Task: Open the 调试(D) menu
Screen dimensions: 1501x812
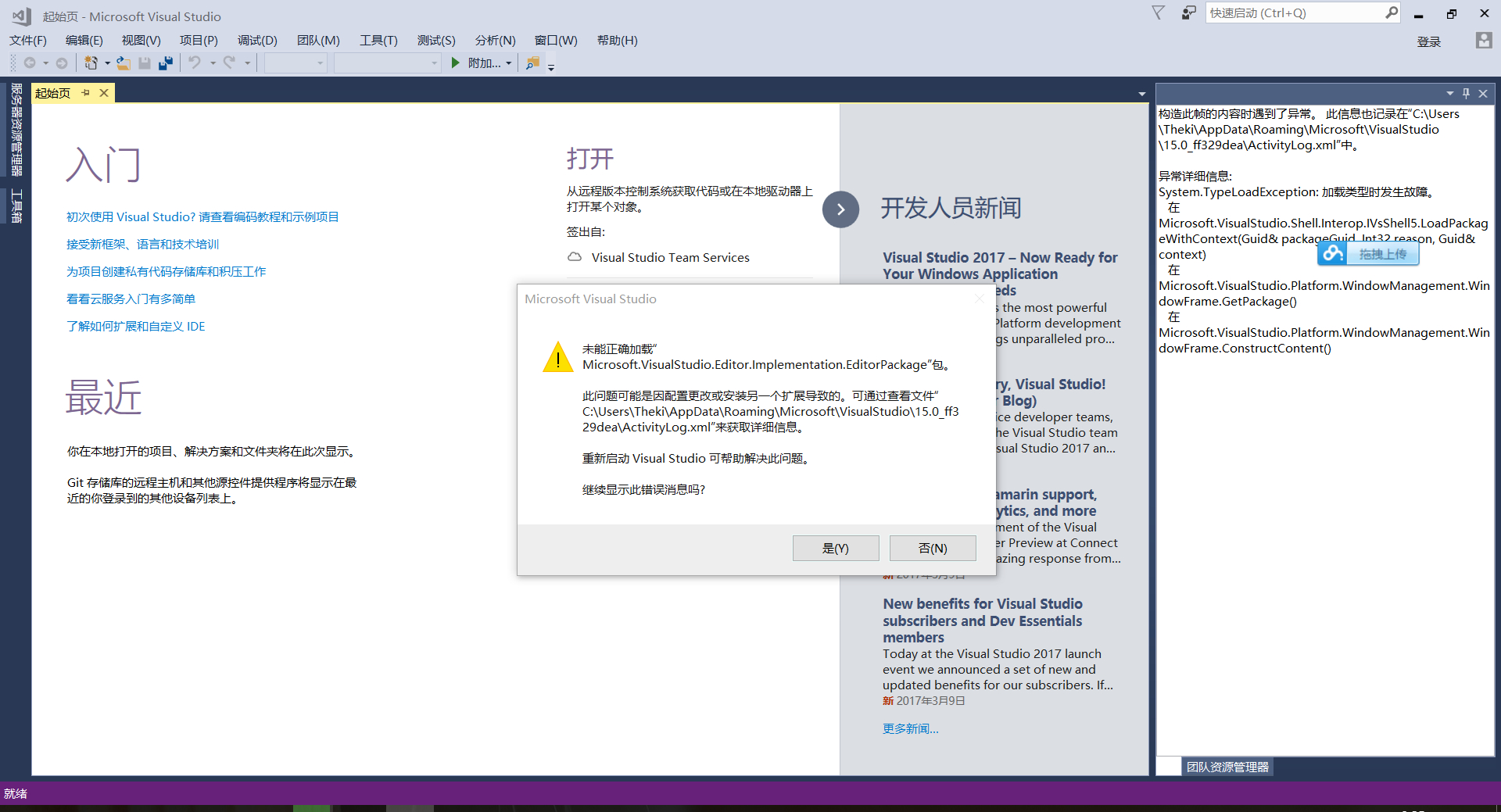Action: tap(257, 41)
